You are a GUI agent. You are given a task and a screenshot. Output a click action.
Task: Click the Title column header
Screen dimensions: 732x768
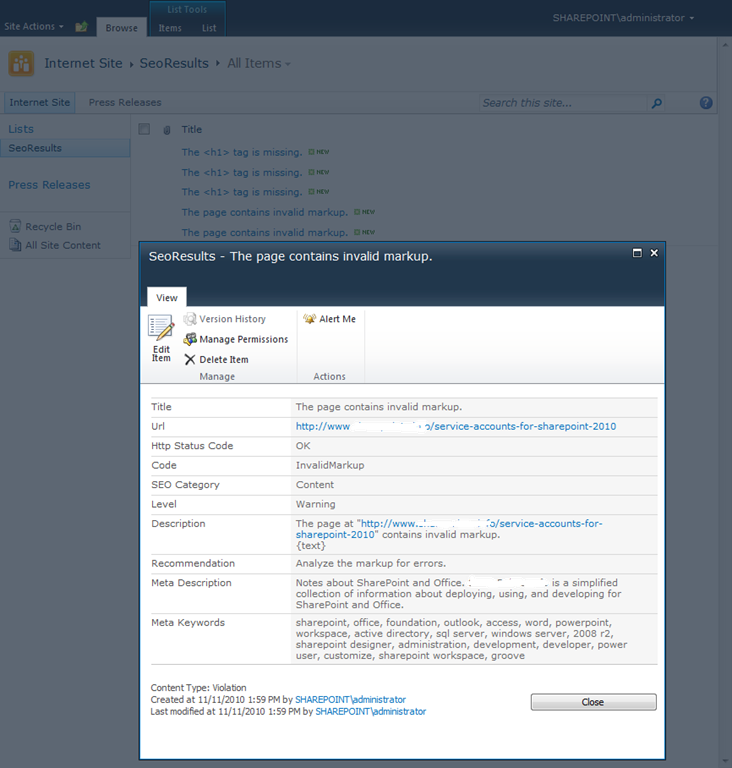pyautogui.click(x=192, y=129)
